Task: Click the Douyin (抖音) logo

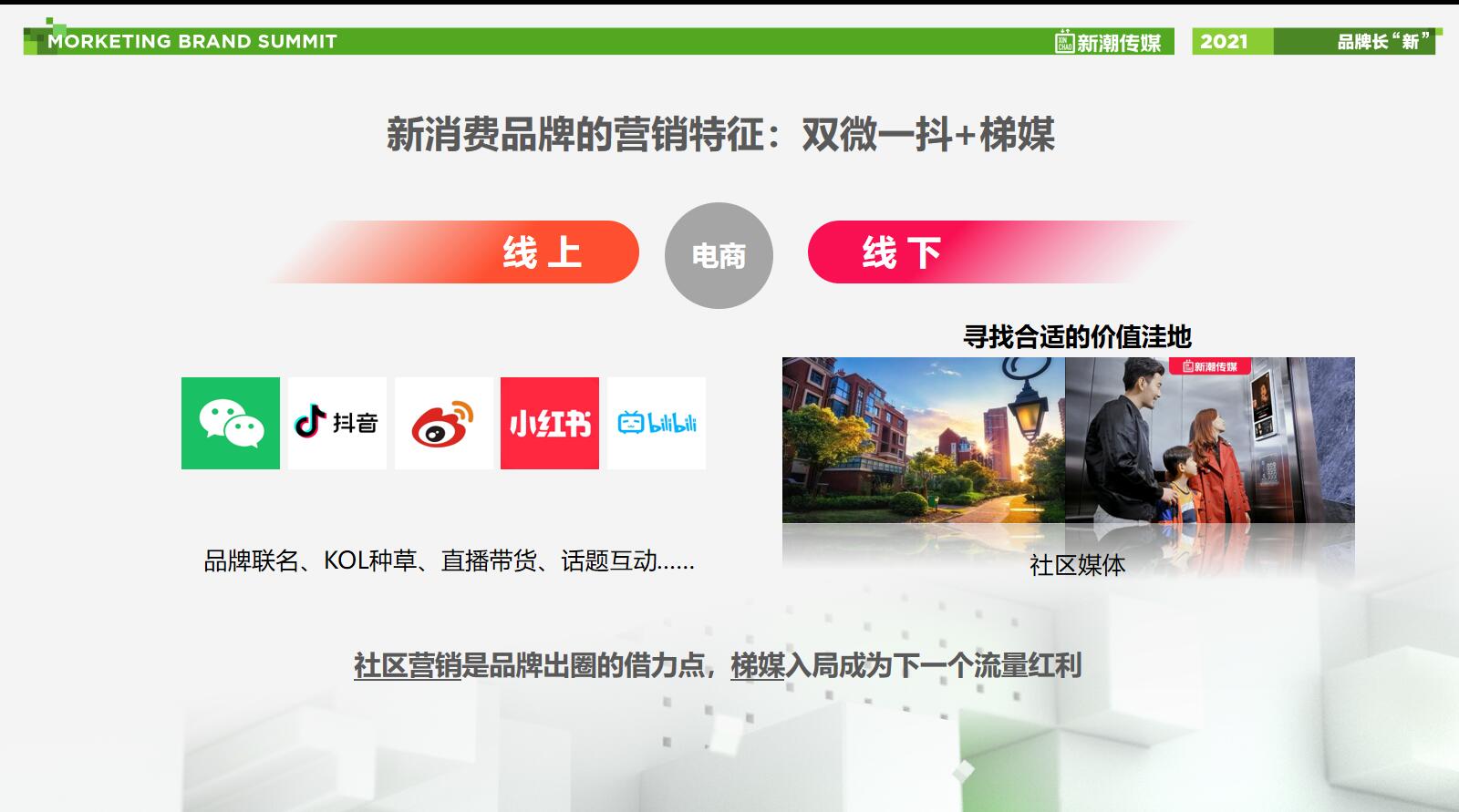Action: 337,423
